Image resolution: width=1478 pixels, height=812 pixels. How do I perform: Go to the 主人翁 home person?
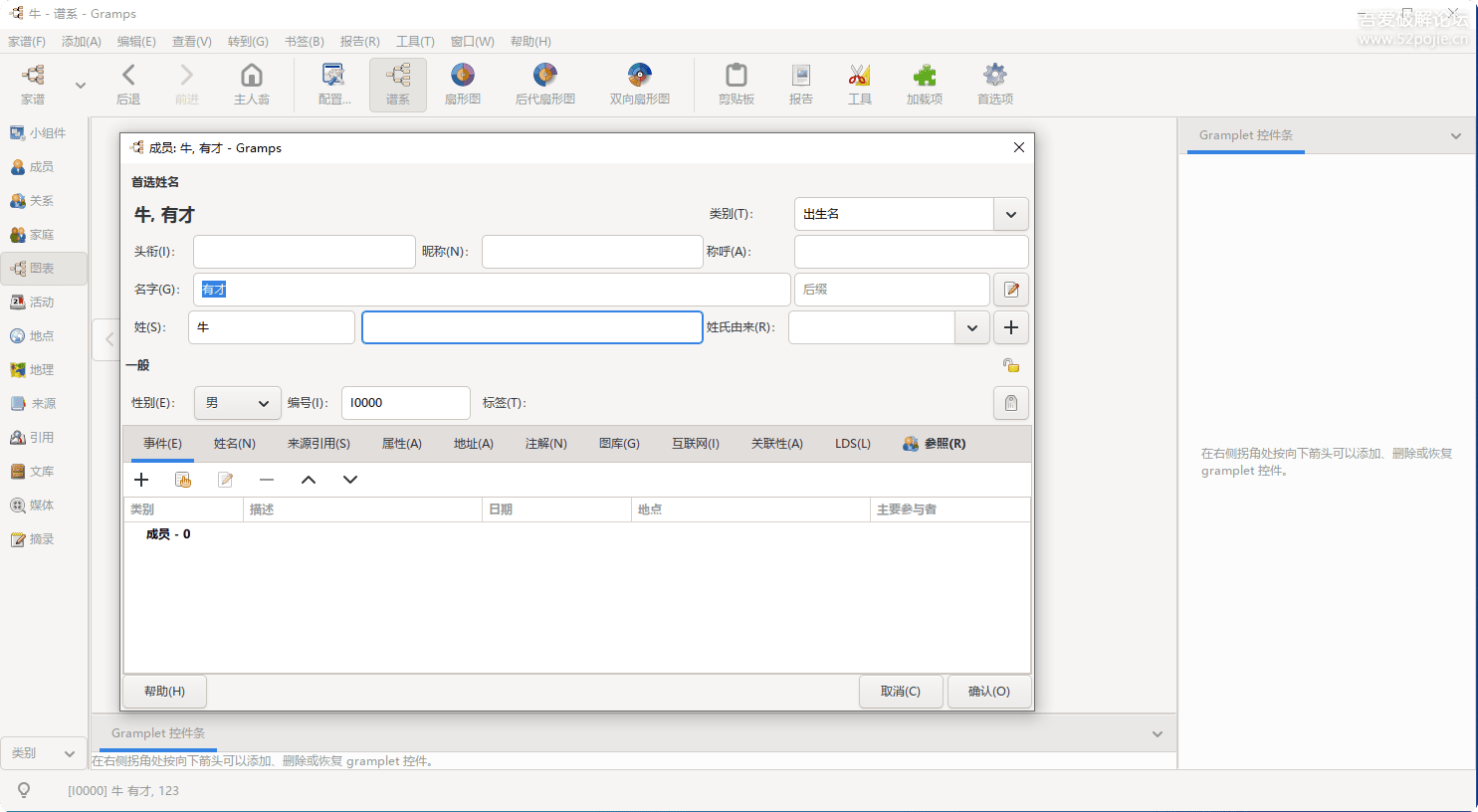click(250, 84)
